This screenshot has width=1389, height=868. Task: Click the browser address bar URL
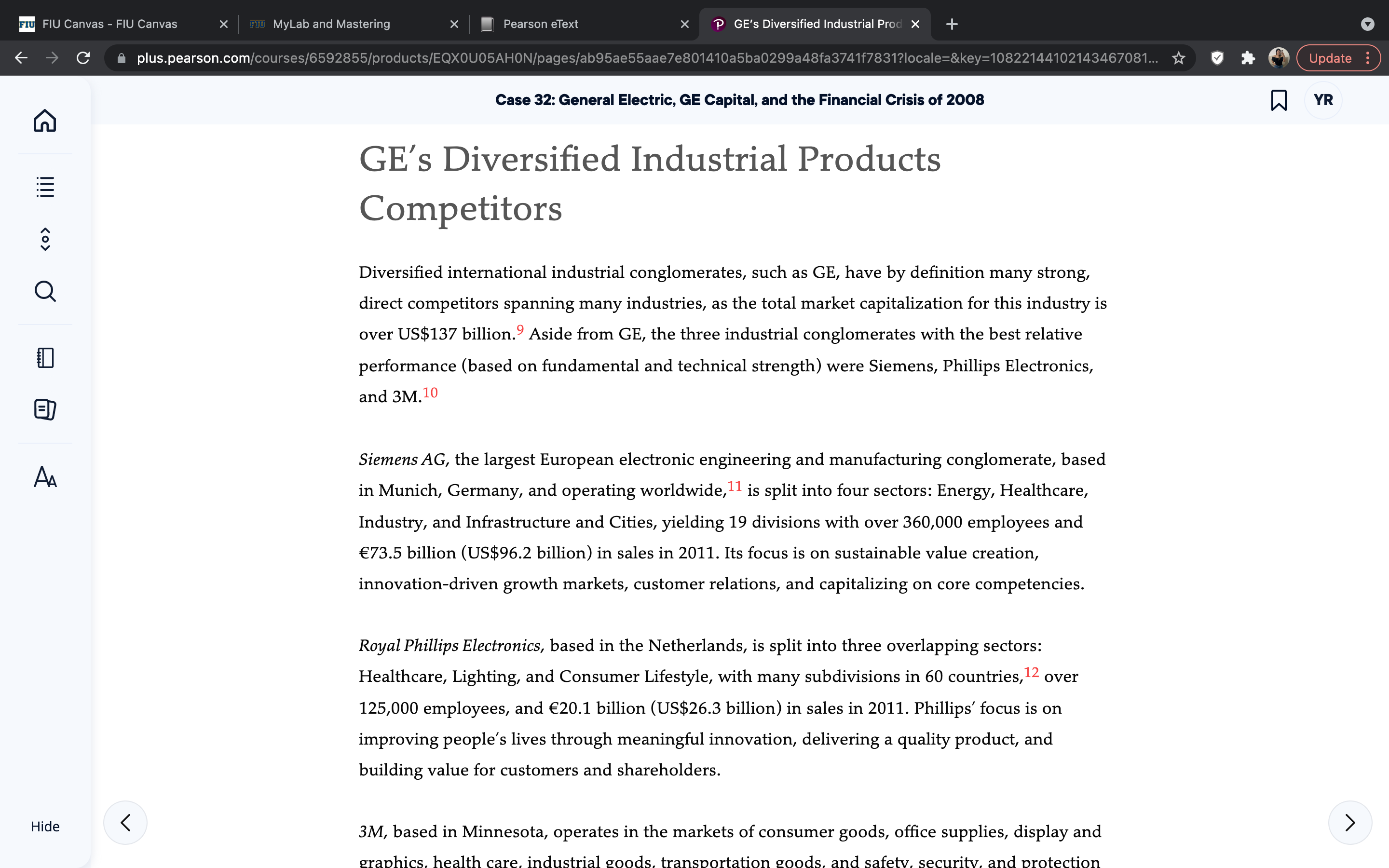647,58
